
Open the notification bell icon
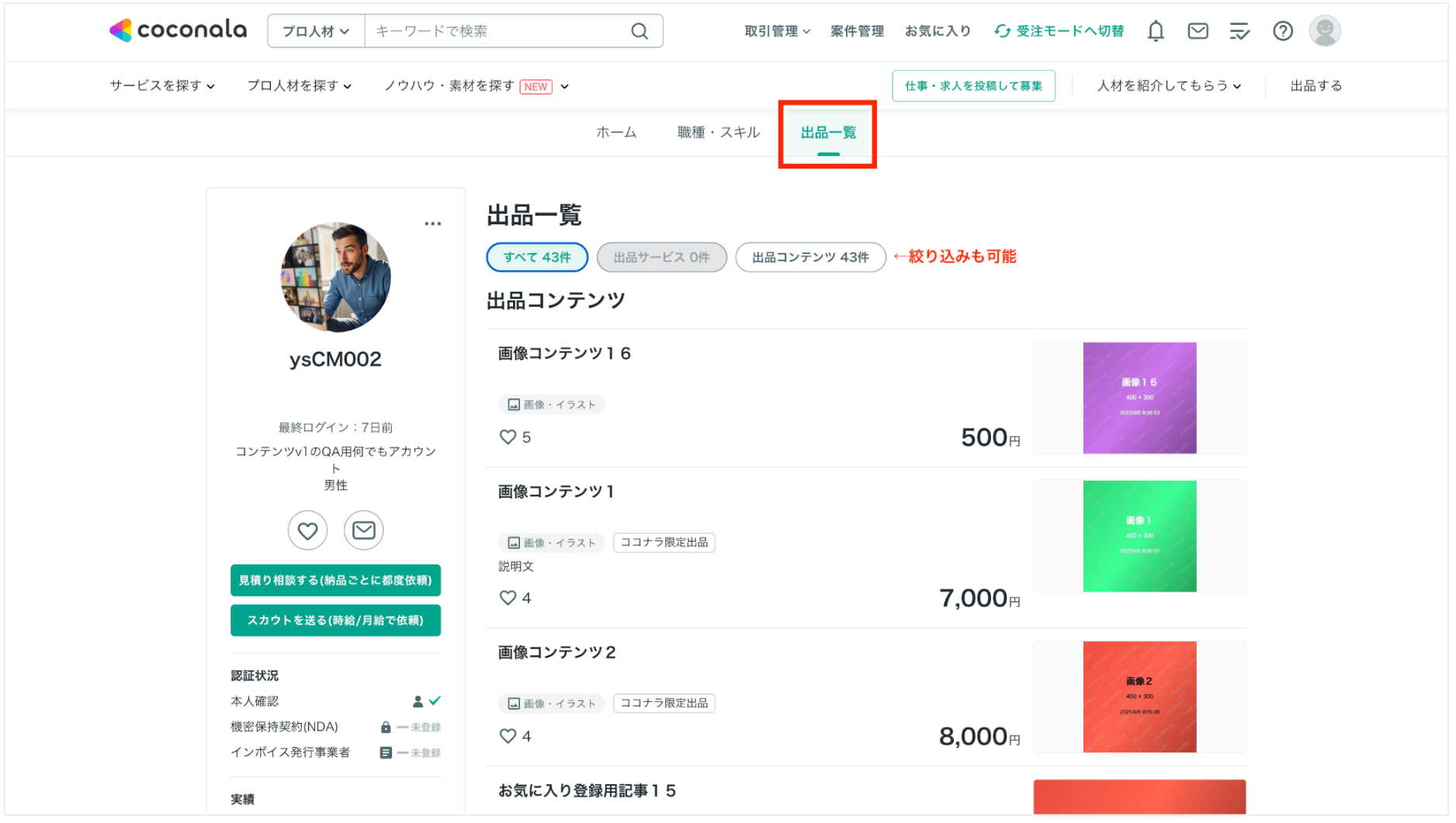1156,31
